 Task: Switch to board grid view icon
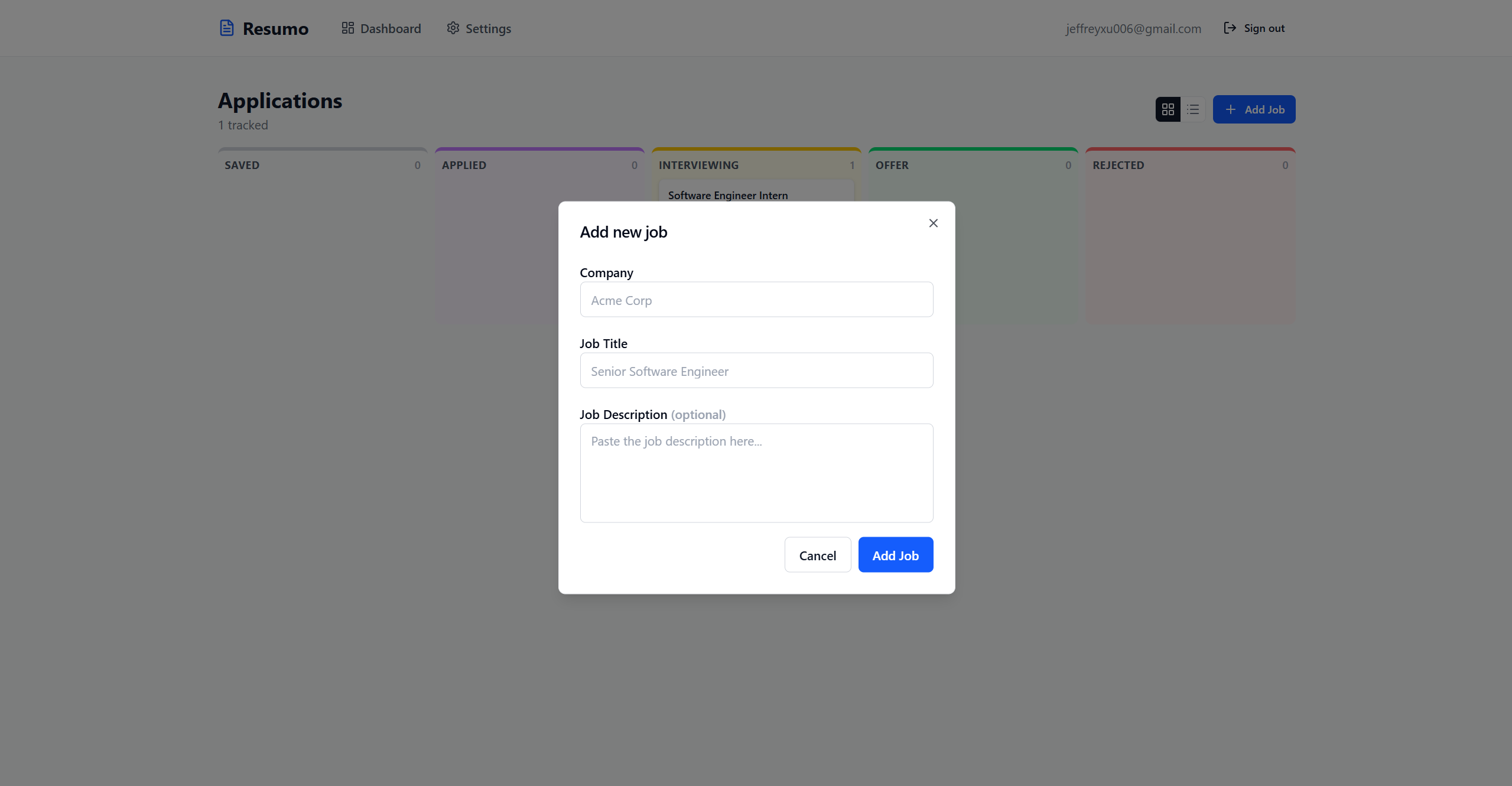tap(1168, 109)
